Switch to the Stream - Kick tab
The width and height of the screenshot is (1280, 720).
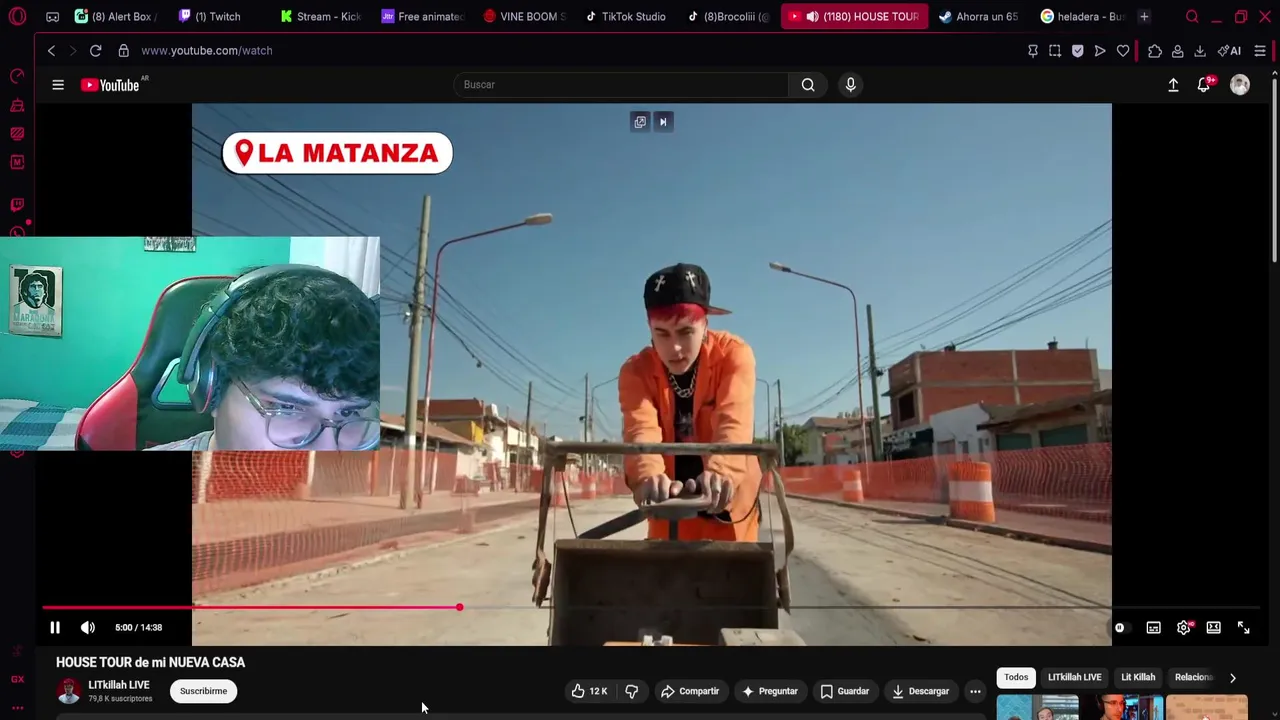coord(320,17)
